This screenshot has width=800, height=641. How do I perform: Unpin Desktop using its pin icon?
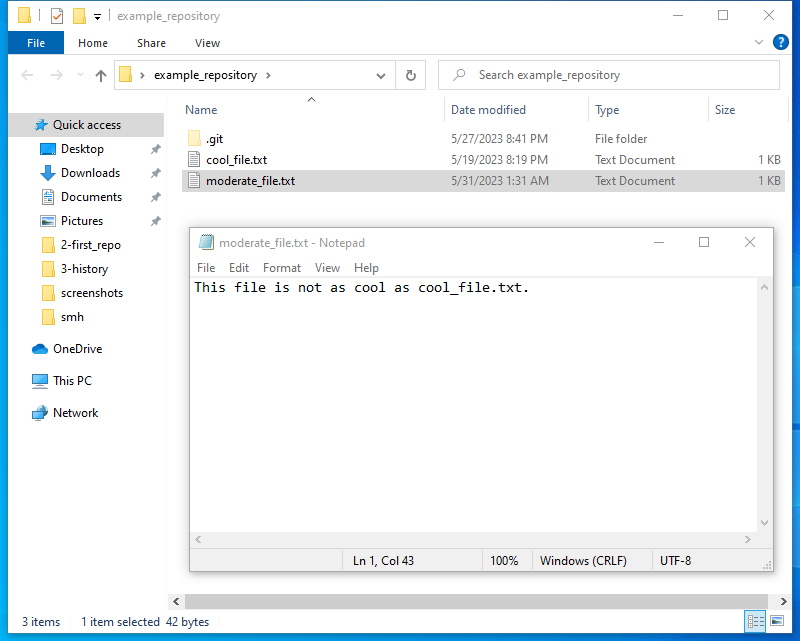(156, 149)
